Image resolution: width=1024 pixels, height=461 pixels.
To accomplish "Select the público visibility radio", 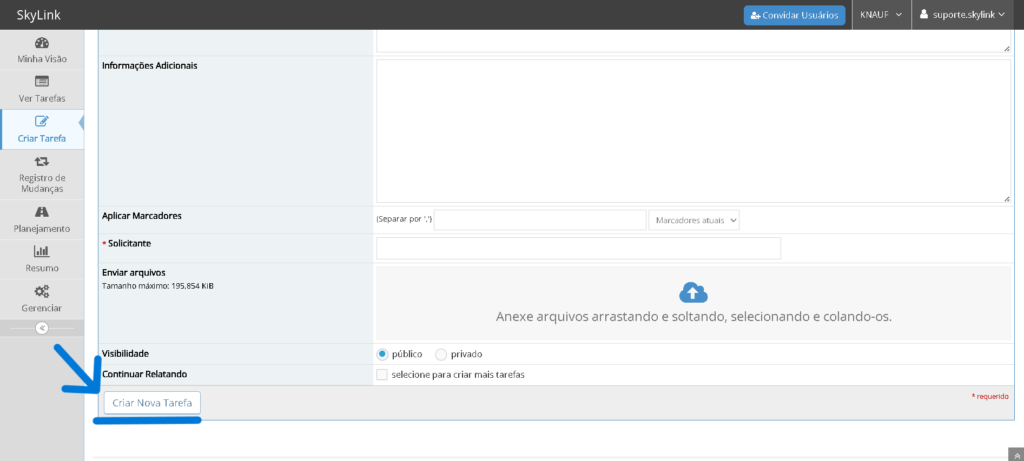I will (x=383, y=354).
